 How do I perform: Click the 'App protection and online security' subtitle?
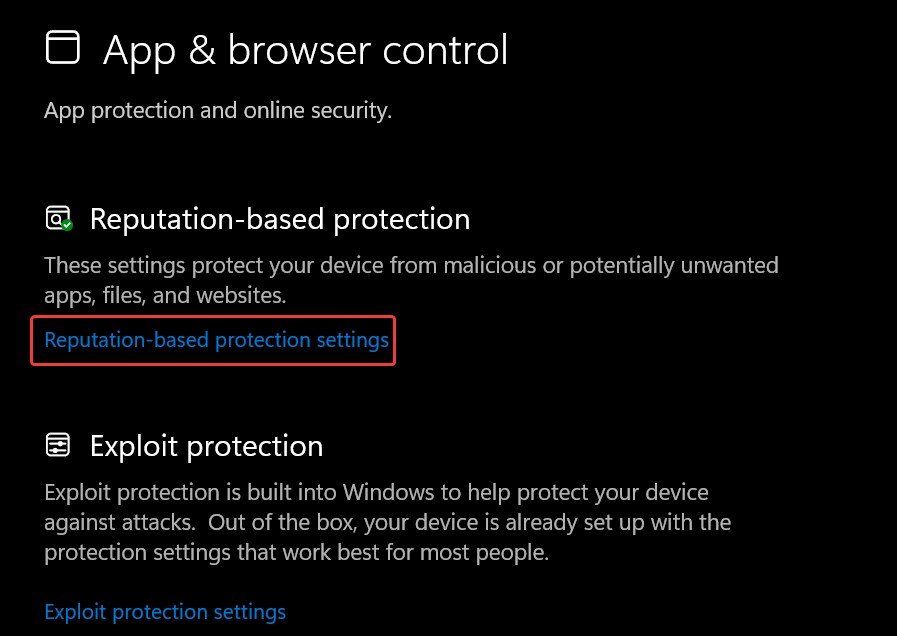click(x=218, y=110)
